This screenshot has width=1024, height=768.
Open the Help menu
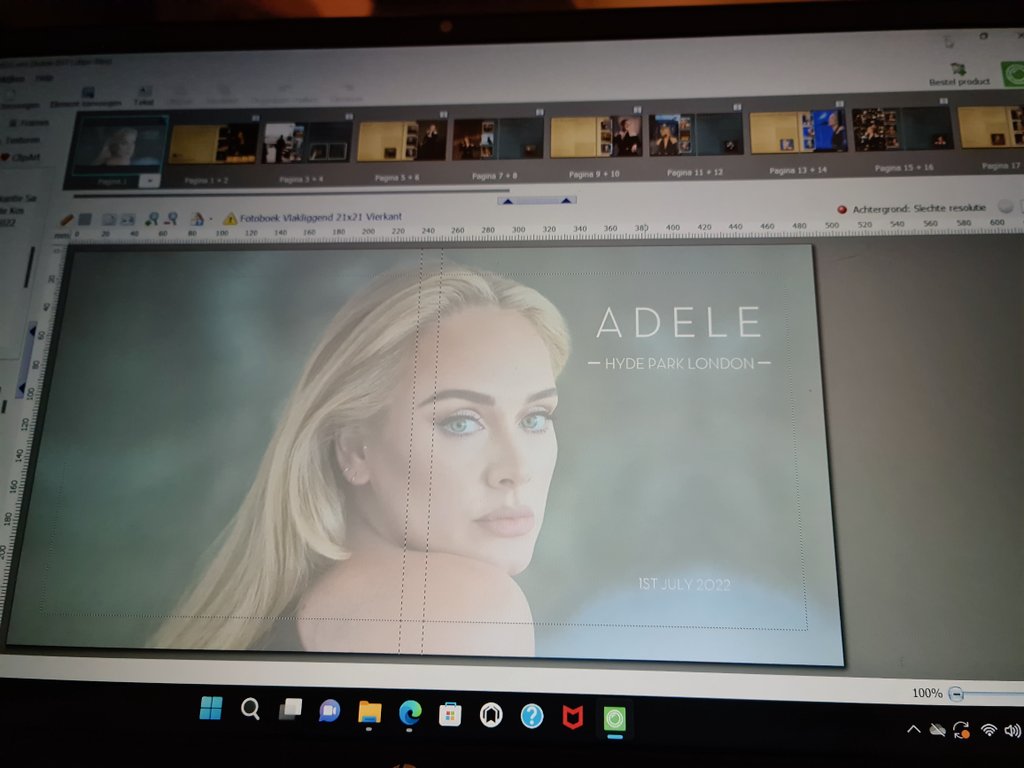(x=44, y=78)
